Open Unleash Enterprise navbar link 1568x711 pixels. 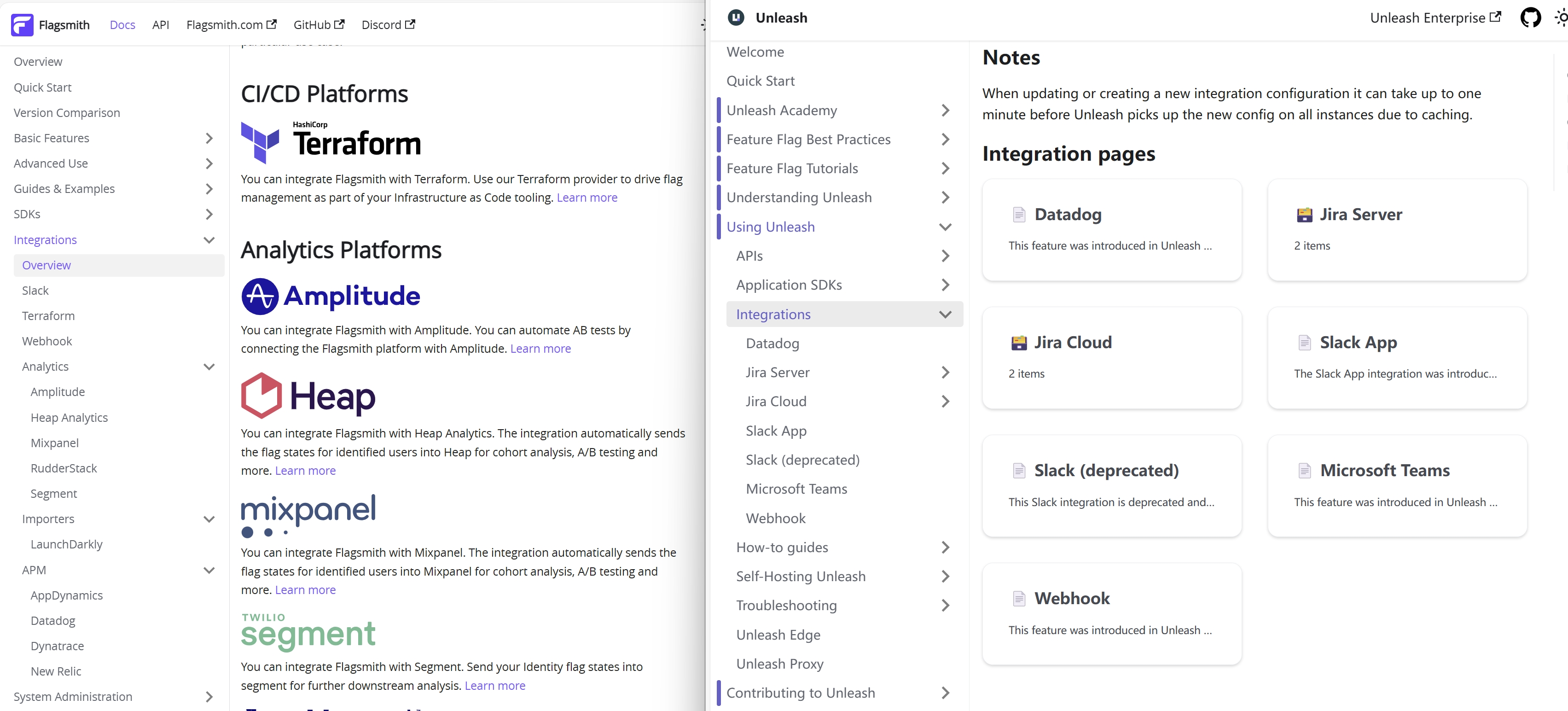click(1435, 17)
